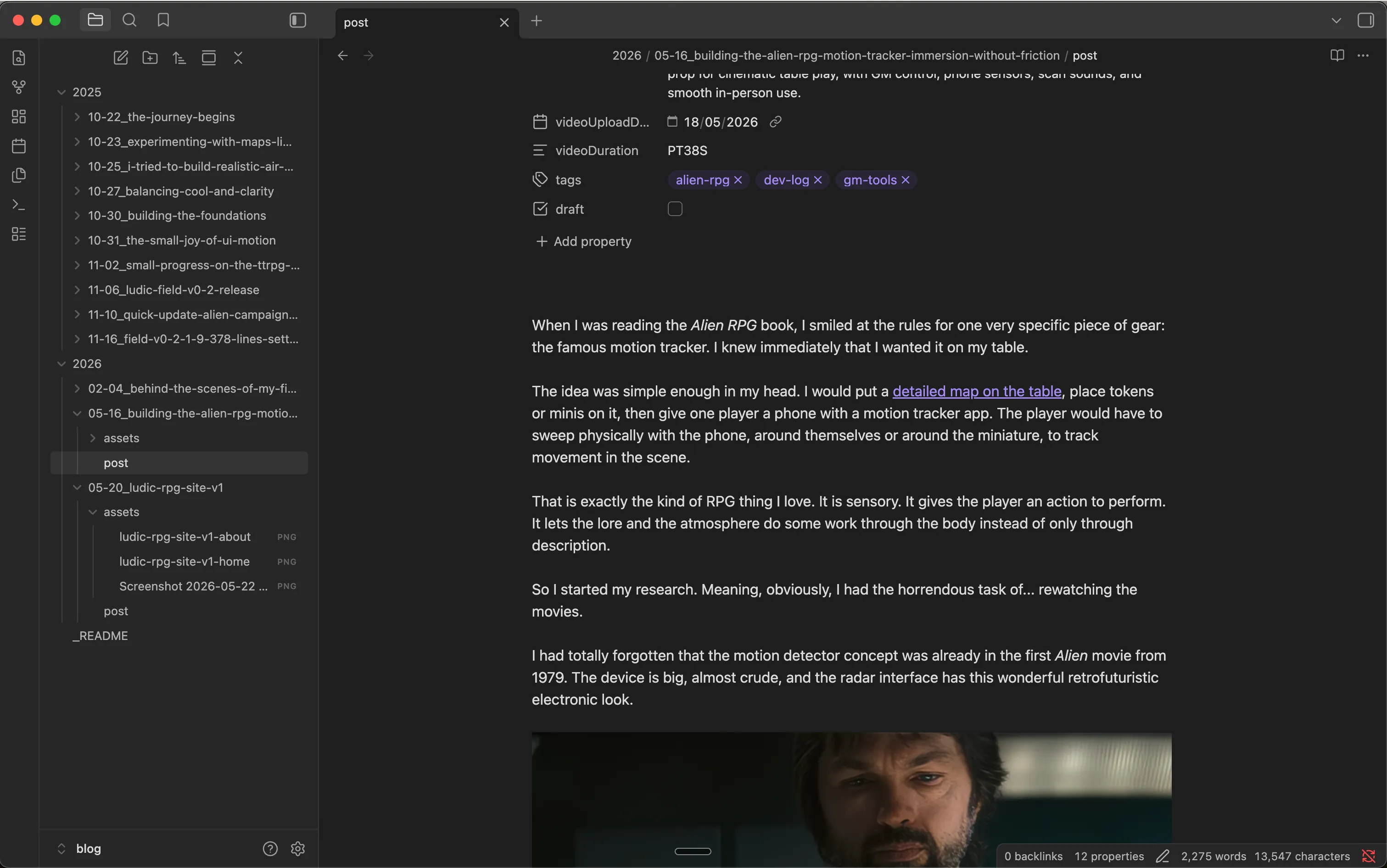
Task: Switch to reading view book icon
Action: (1337, 55)
